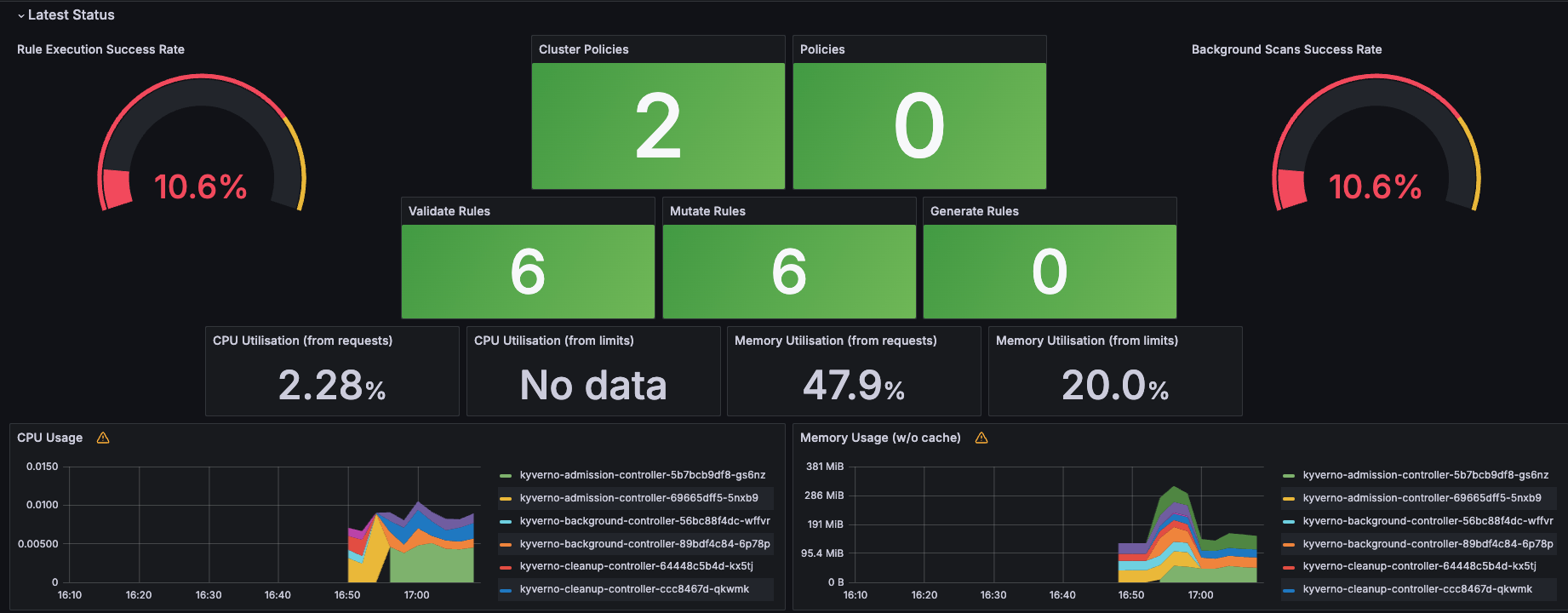Open the CPU Usage warning triangle icon
This screenshot has width=1568, height=613.
pyautogui.click(x=103, y=438)
